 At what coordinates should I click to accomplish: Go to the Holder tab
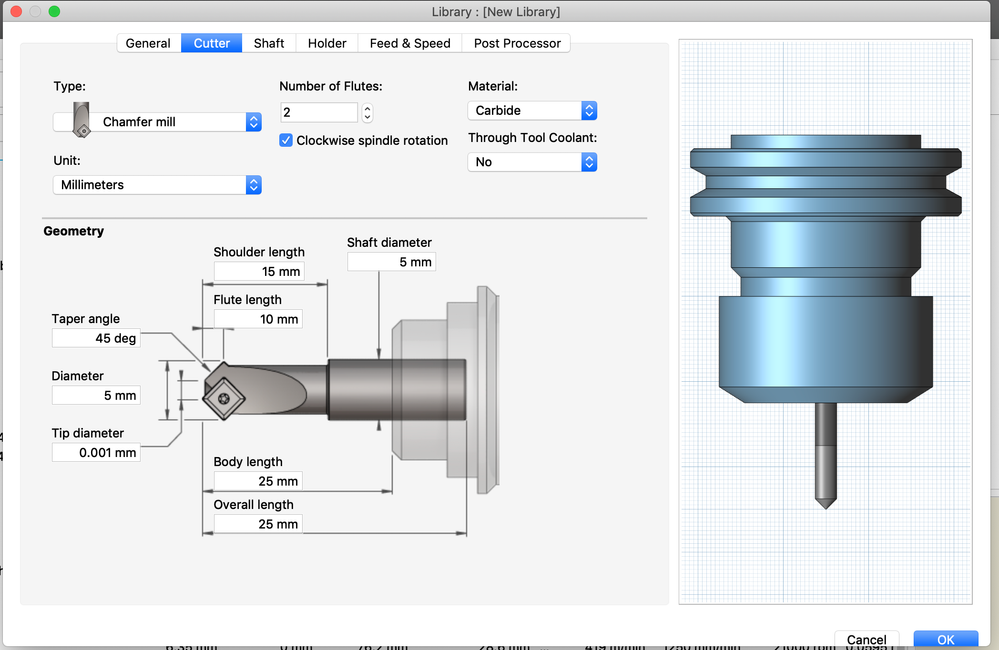(327, 43)
